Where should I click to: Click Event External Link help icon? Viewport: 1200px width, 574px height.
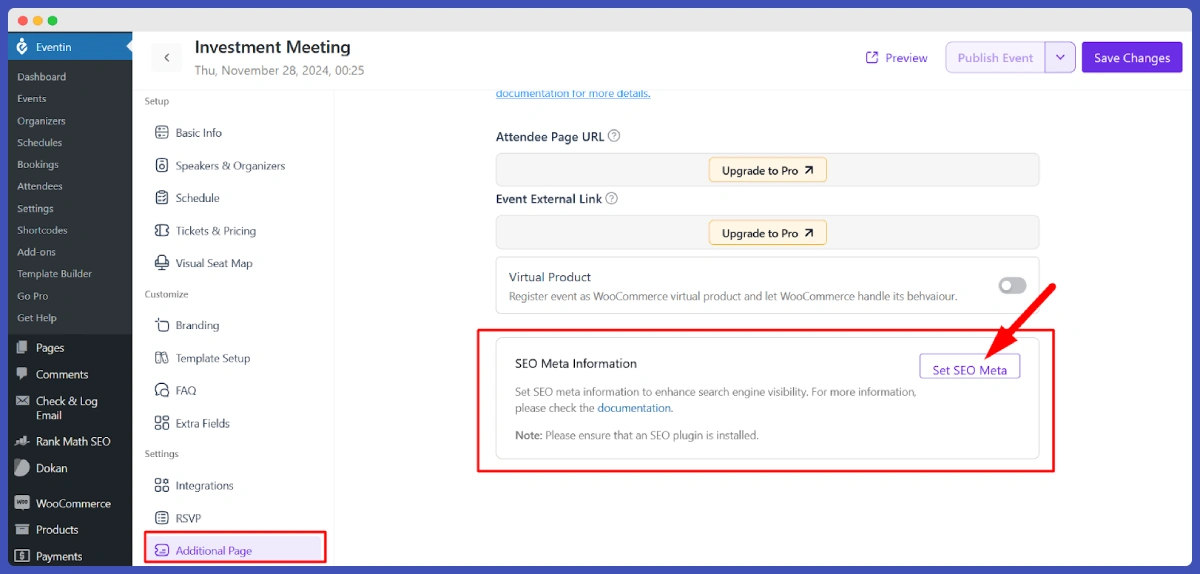[611, 199]
